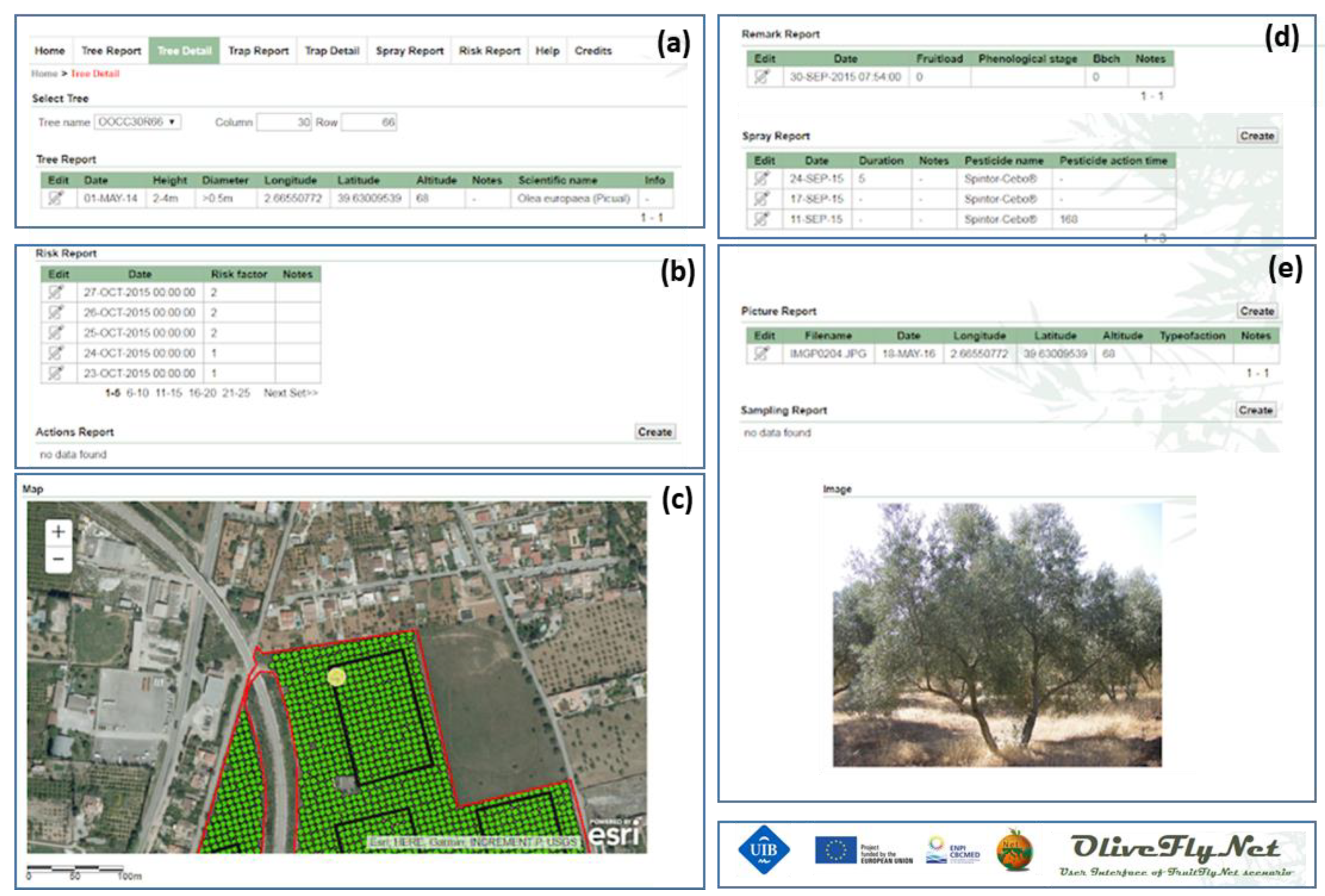Click Next Set pagination link
Image resolution: width=1325 pixels, height=896 pixels.
(290, 393)
